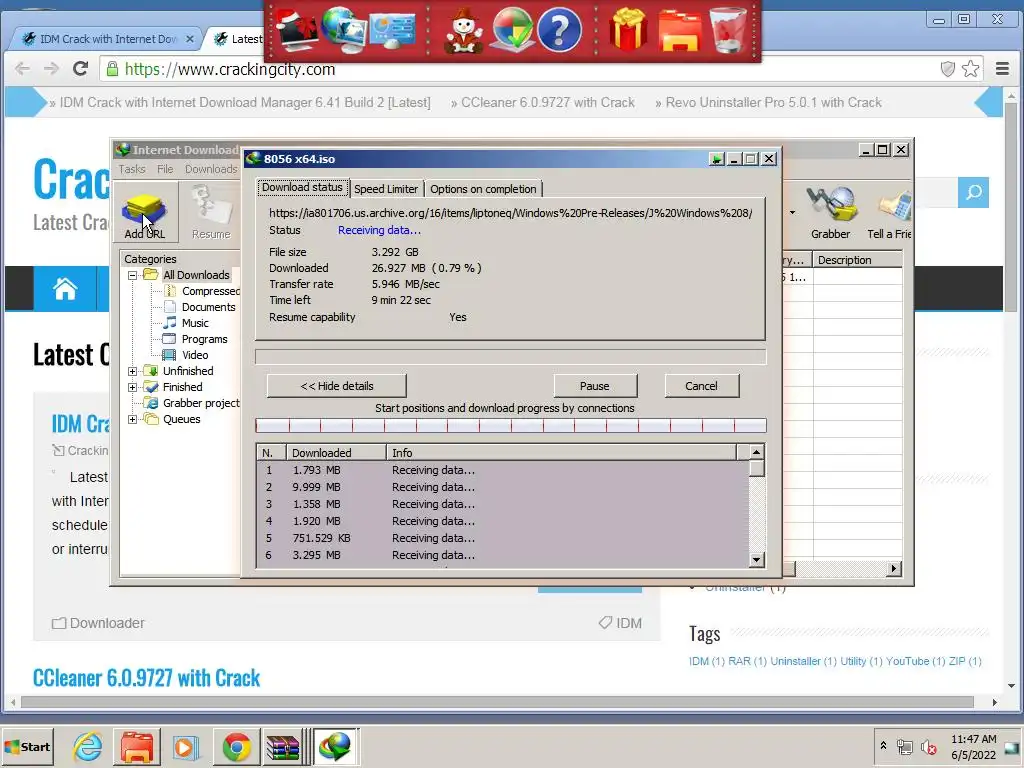Viewport: 1024px width, 768px height.
Task: Open the file explorer taskbar icon
Action: pyautogui.click(x=136, y=746)
